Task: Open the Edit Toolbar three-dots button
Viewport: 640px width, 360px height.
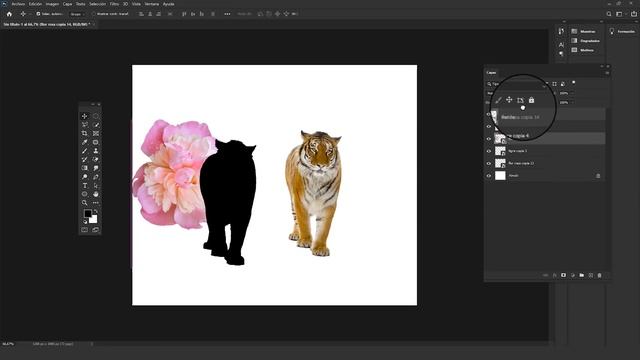Action: click(96, 203)
